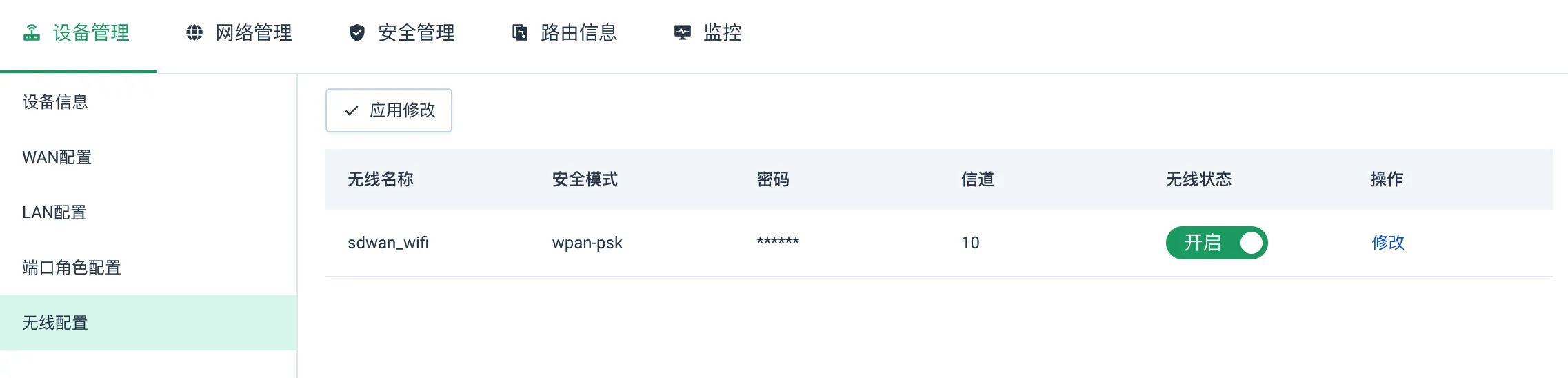Go to the 监控 tab
This screenshot has width=1568, height=378.
point(707,32)
